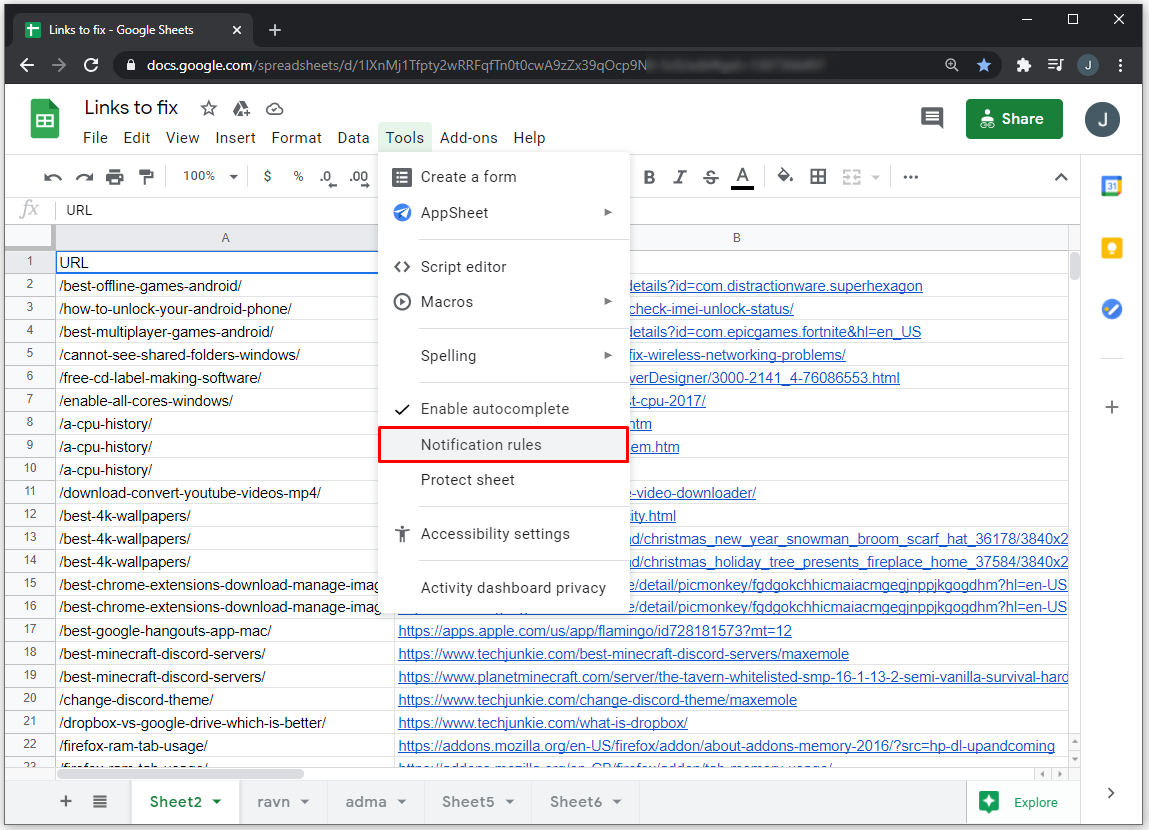Viewport: 1149px width, 830px height.
Task: Format as percent
Action: [298, 177]
